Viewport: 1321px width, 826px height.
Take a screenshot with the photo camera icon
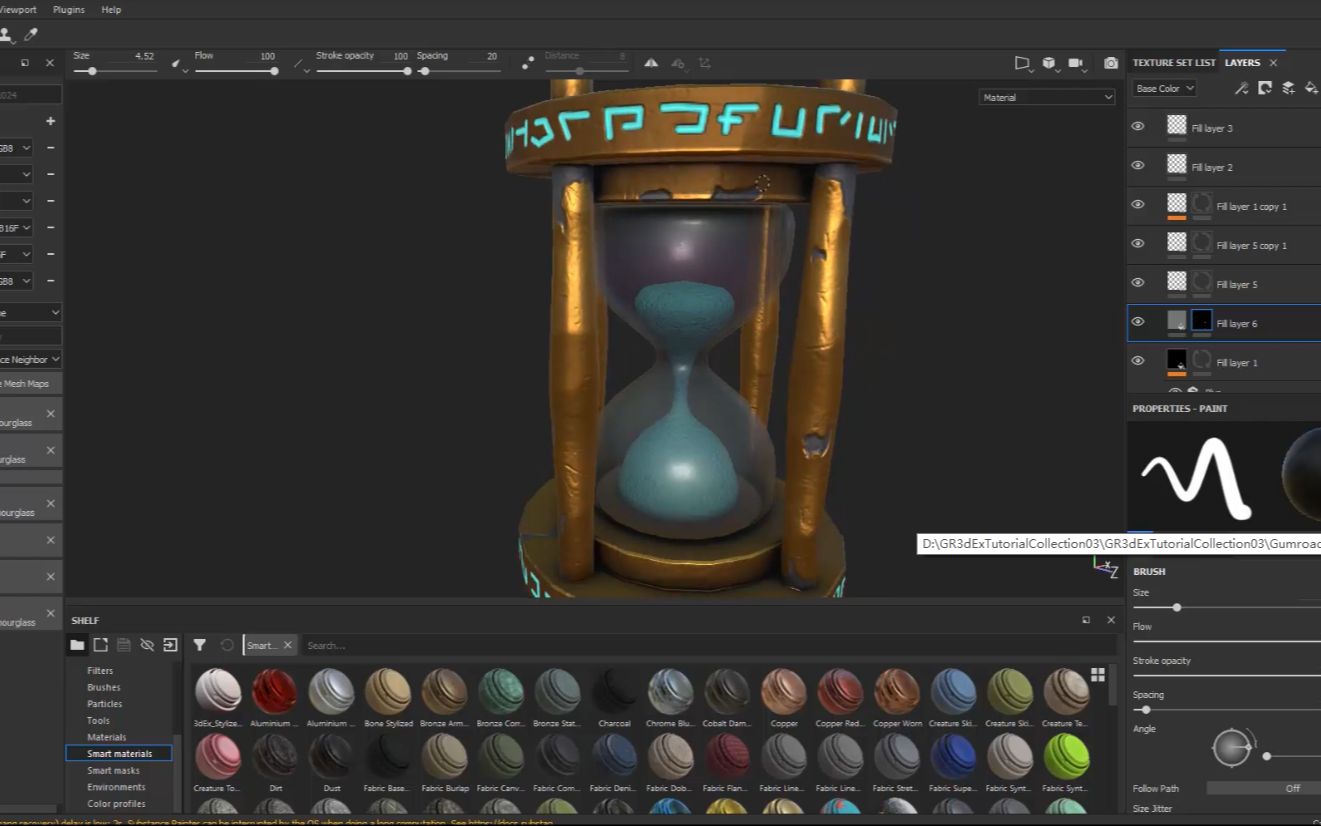[1111, 63]
